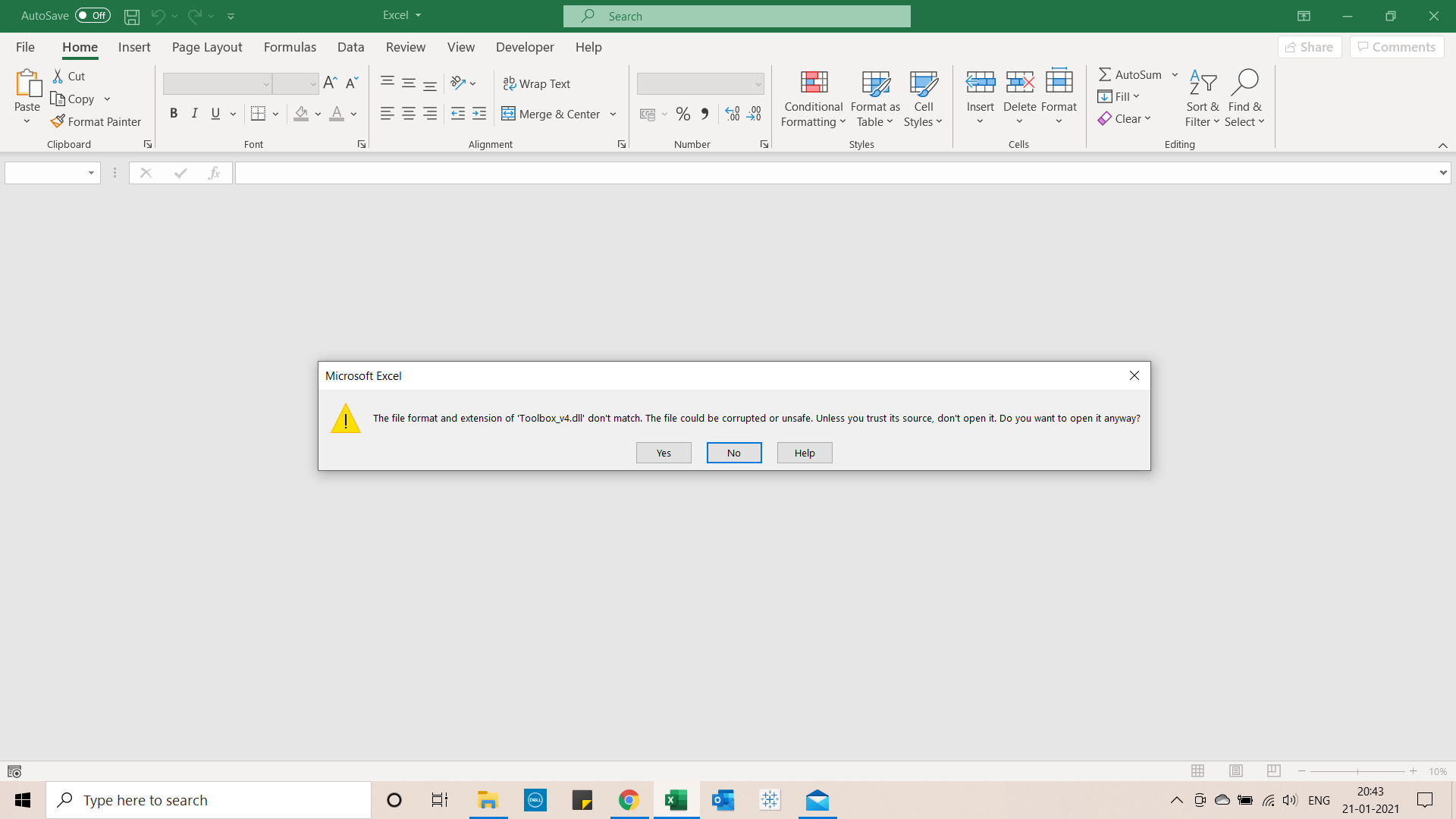Click the zoom slider in status bar
Viewport: 1456px width, 819px height.
point(1357,771)
